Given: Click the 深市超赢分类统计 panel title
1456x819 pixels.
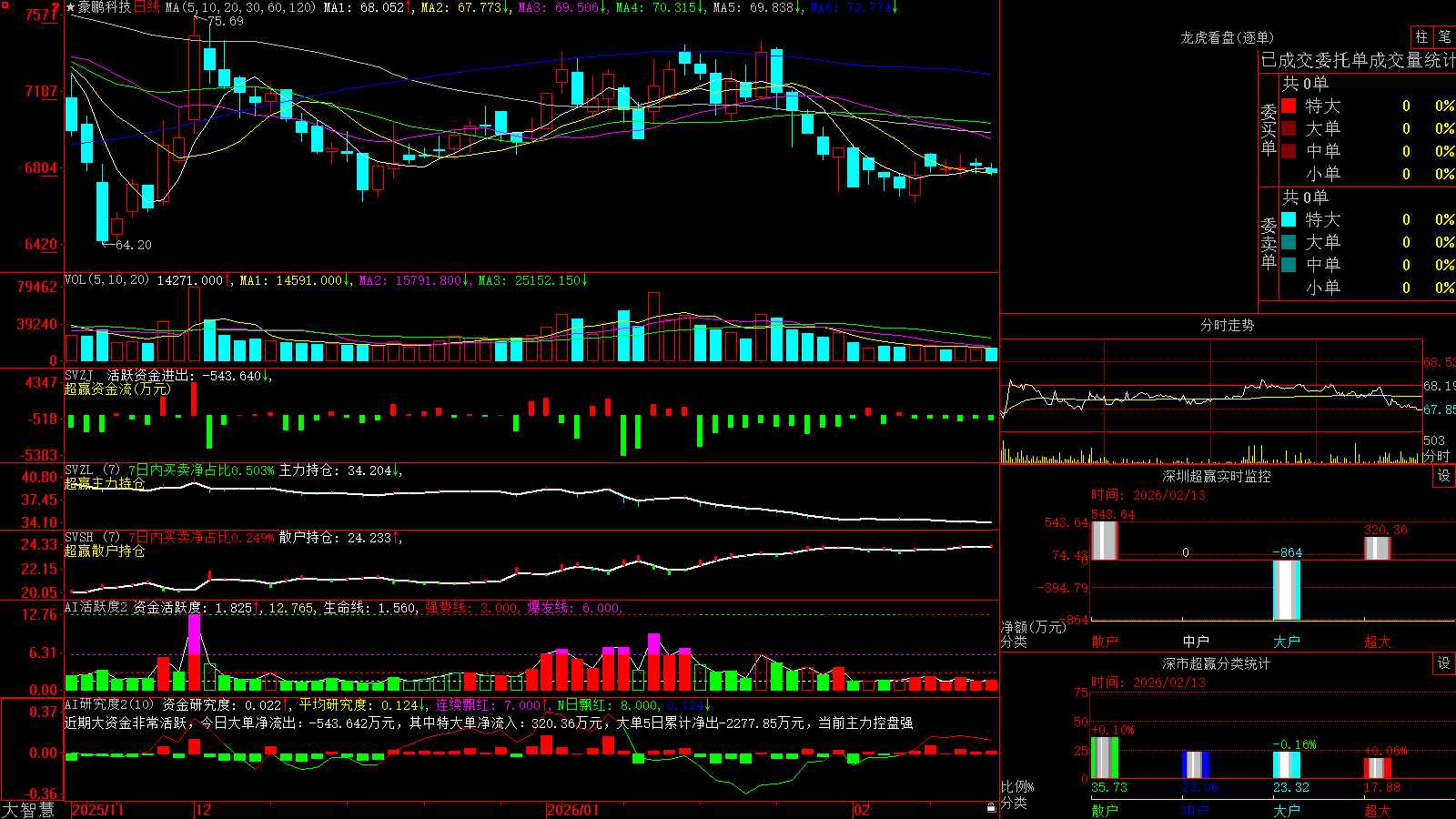Looking at the screenshot, I should 1217,663.
